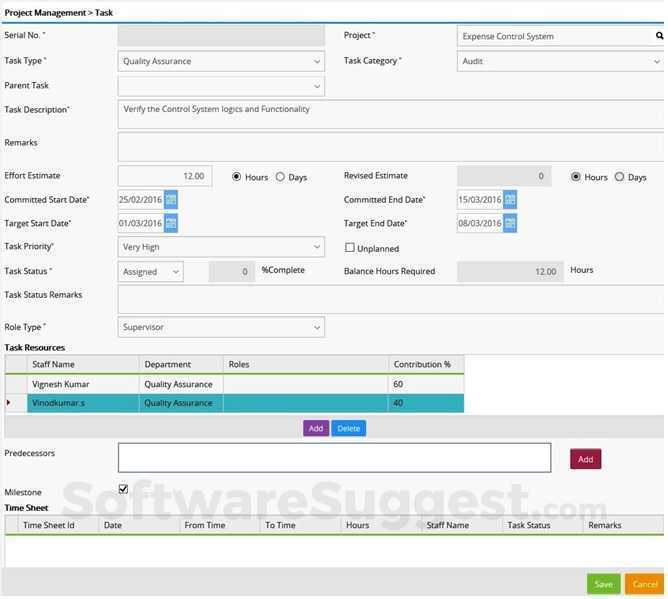Tick the Unplanned checkbox
This screenshot has width=668, height=599.
(x=350, y=248)
